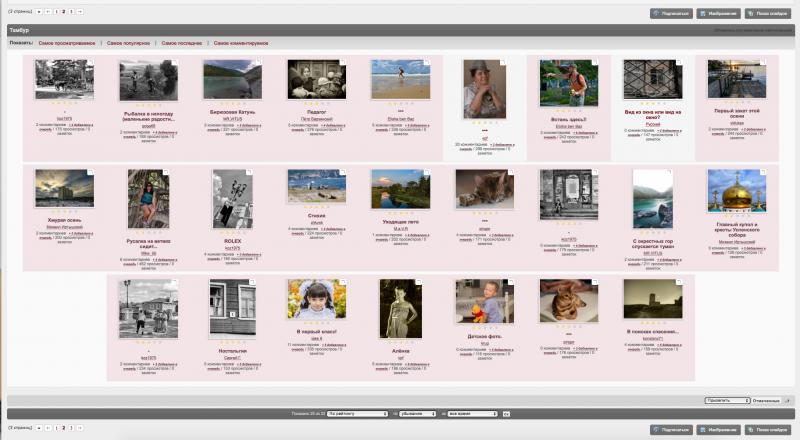Click 'Поиск альбома' button below the gallery

(767, 430)
